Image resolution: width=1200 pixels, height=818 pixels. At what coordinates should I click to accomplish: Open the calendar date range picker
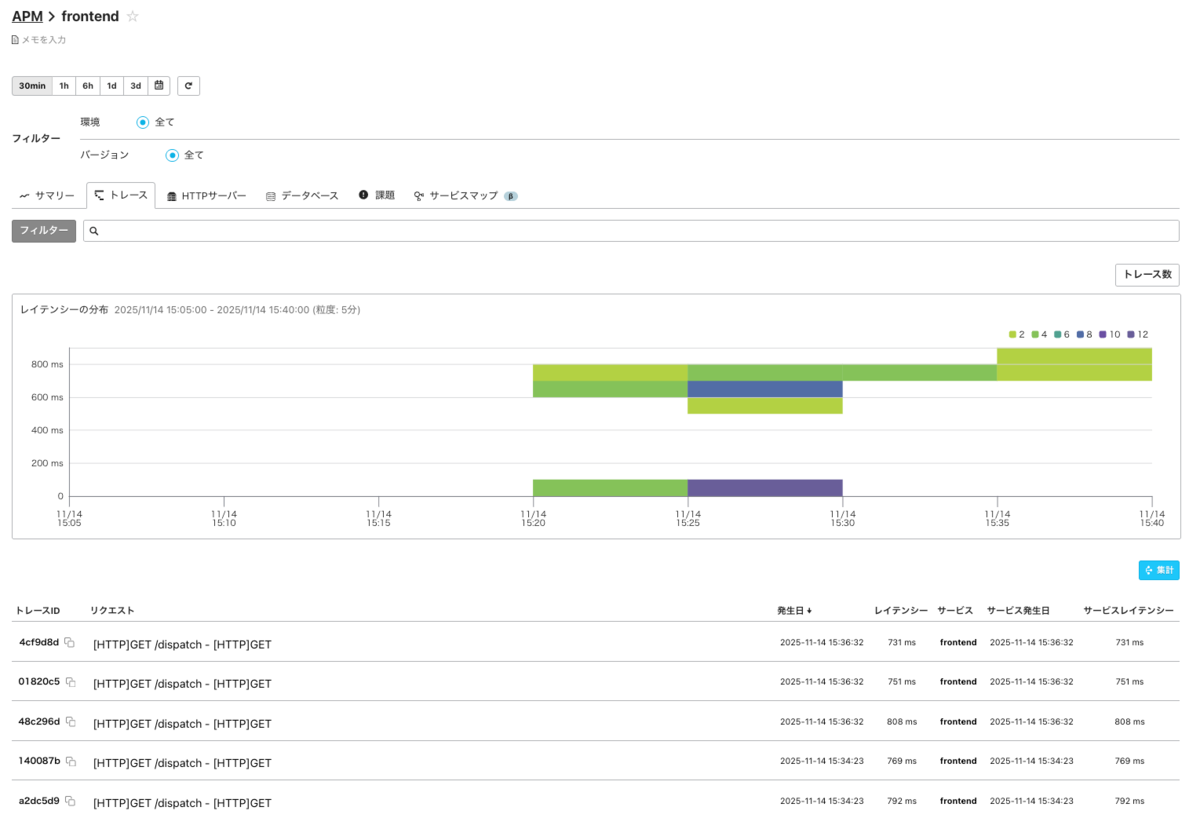[x=159, y=86]
